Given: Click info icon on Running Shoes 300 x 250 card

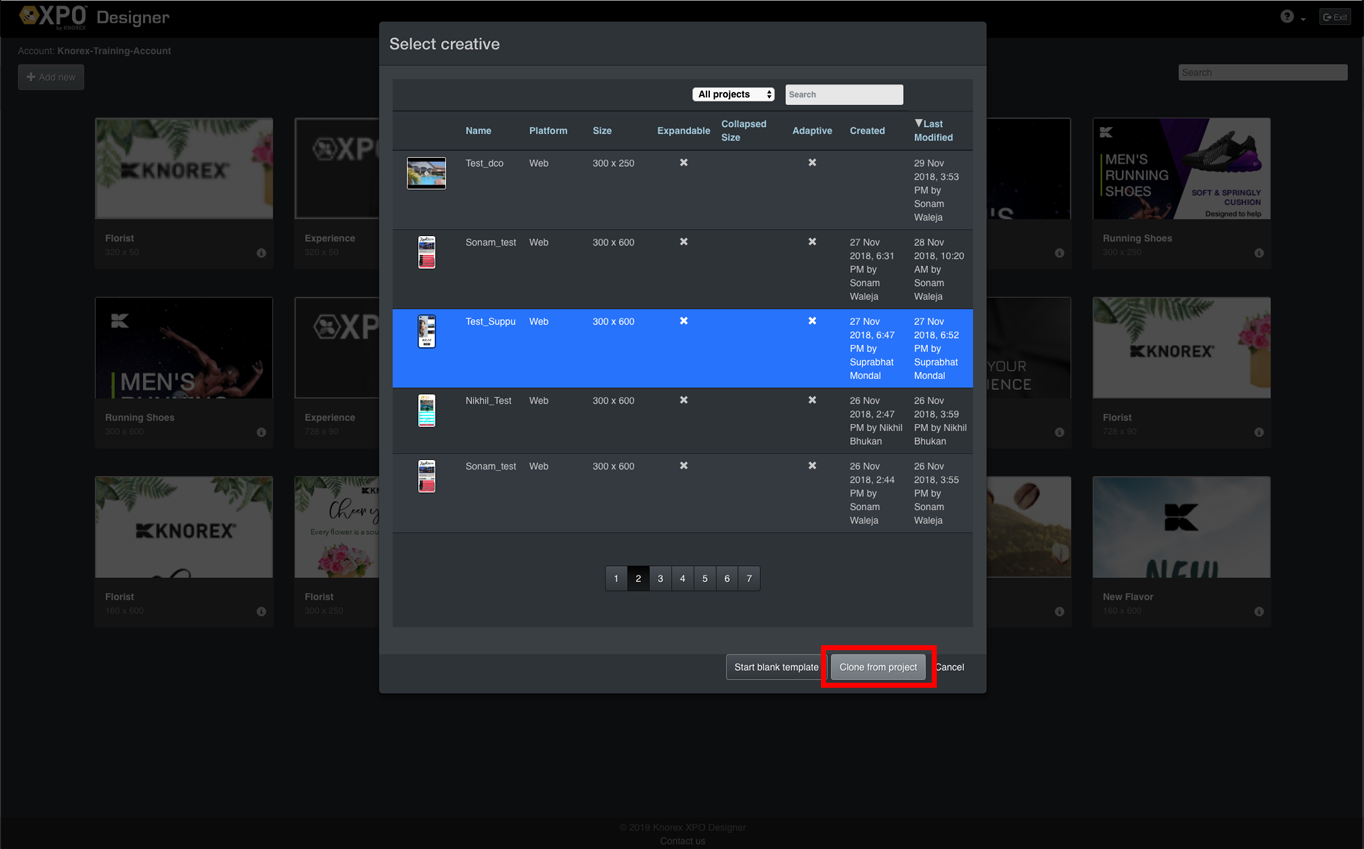Looking at the screenshot, I should tap(1259, 253).
